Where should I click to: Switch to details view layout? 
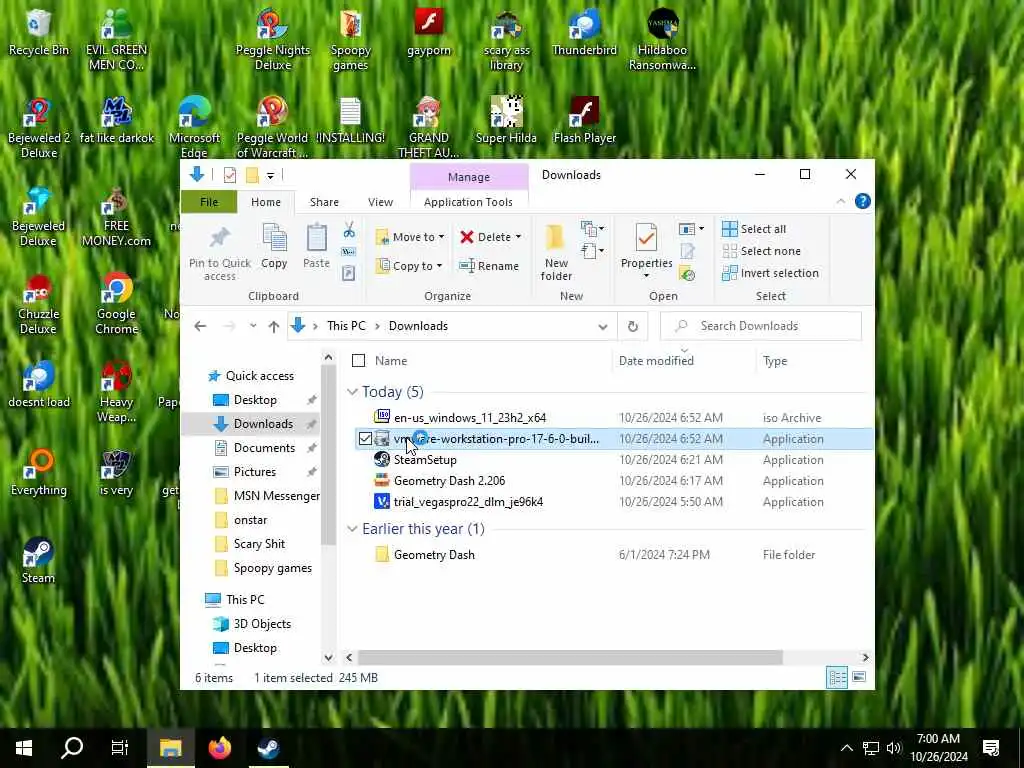point(837,677)
